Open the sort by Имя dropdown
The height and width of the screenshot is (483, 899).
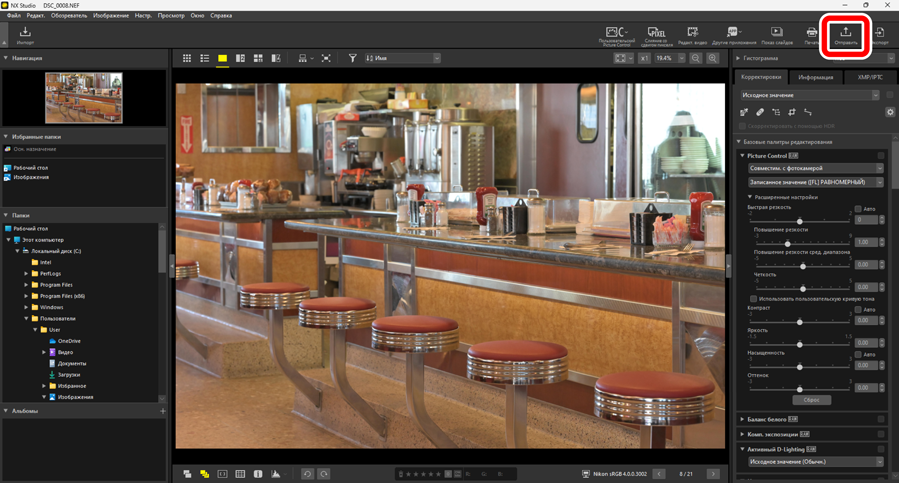tap(402, 59)
